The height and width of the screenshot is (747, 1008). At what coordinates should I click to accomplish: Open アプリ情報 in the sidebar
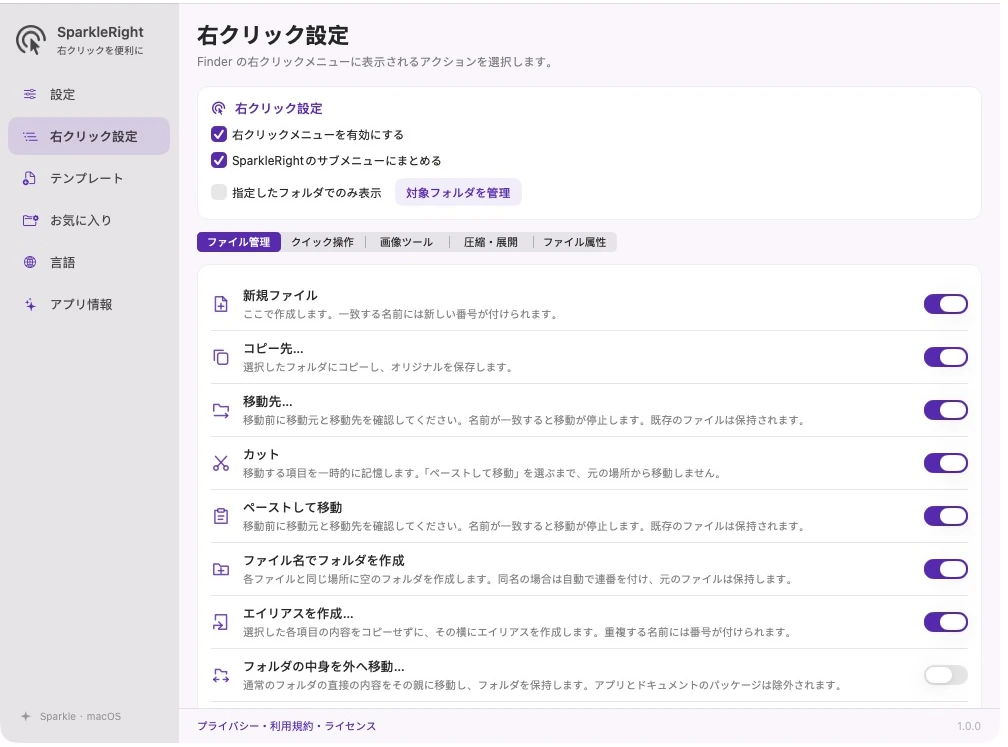pyautogui.click(x=89, y=305)
